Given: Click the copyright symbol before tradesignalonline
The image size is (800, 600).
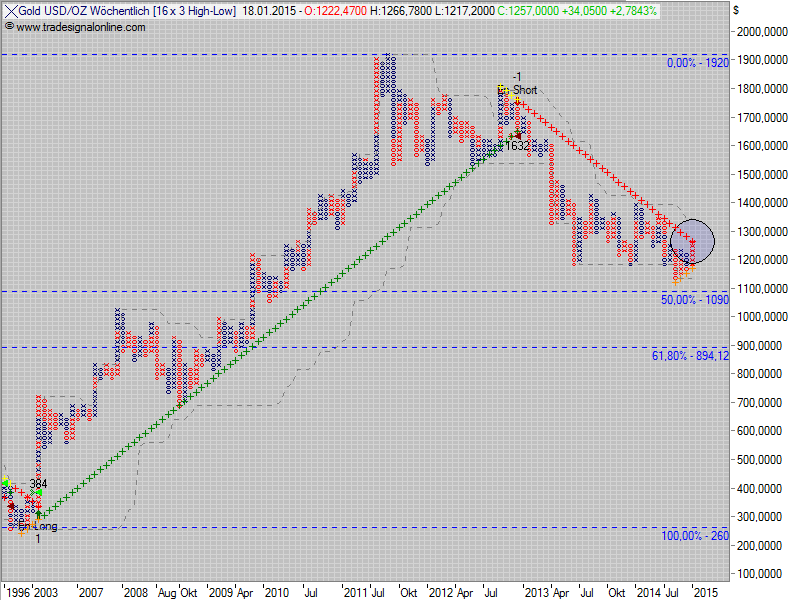Looking at the screenshot, I should pyautogui.click(x=9, y=27).
